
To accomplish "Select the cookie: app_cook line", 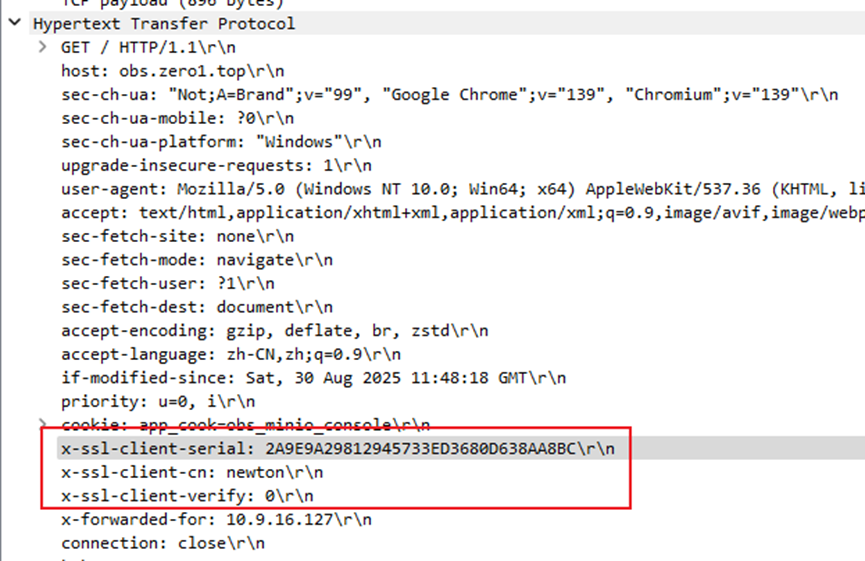I will [x=245, y=425].
